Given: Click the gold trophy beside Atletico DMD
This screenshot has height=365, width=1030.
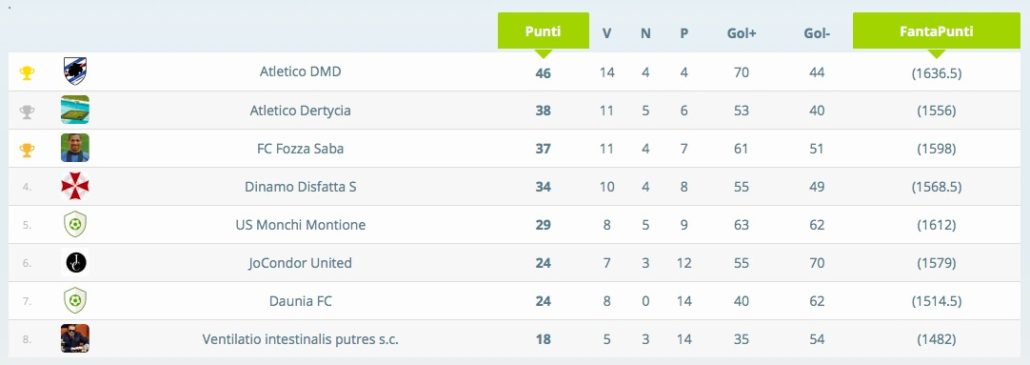Looking at the screenshot, I should (27, 73).
